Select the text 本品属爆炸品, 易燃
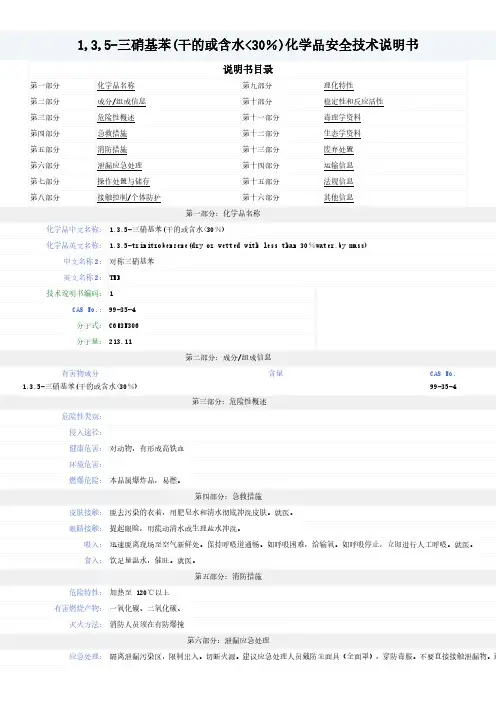496x702 pixels. click(x=145, y=480)
